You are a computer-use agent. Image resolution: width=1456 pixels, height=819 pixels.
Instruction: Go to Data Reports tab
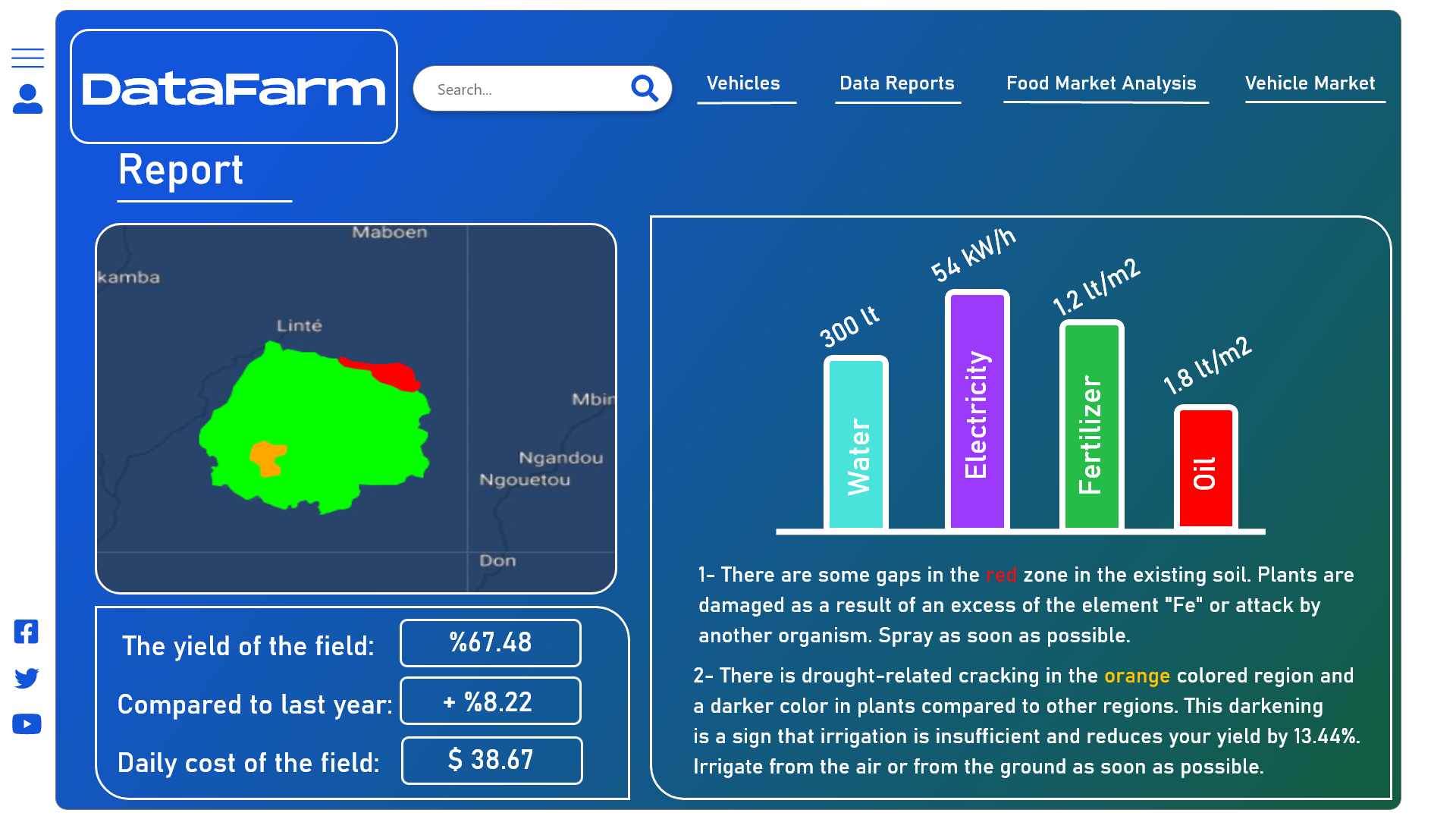tap(896, 83)
